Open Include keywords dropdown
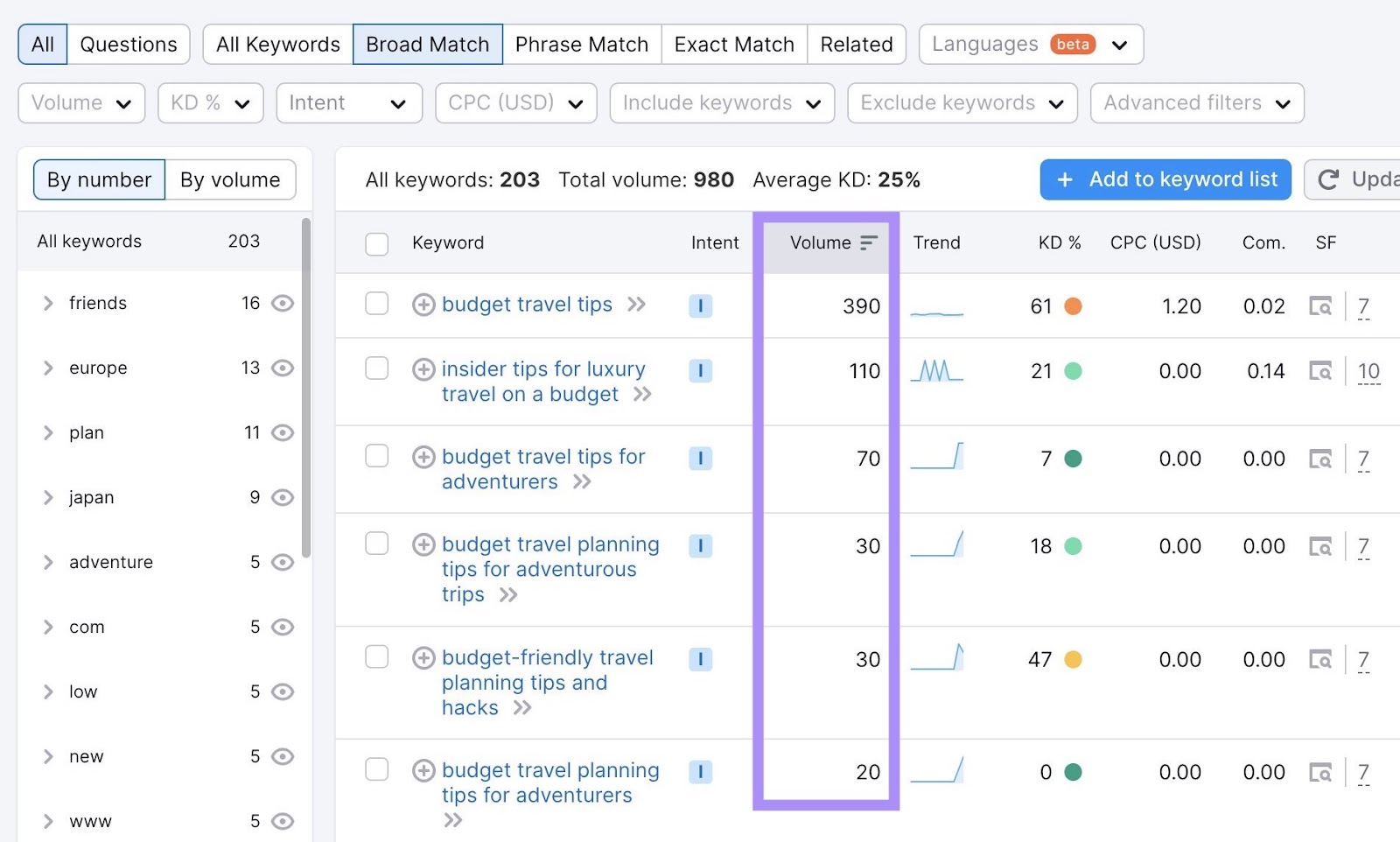Screen dimensions: 1400x842 point(722,103)
